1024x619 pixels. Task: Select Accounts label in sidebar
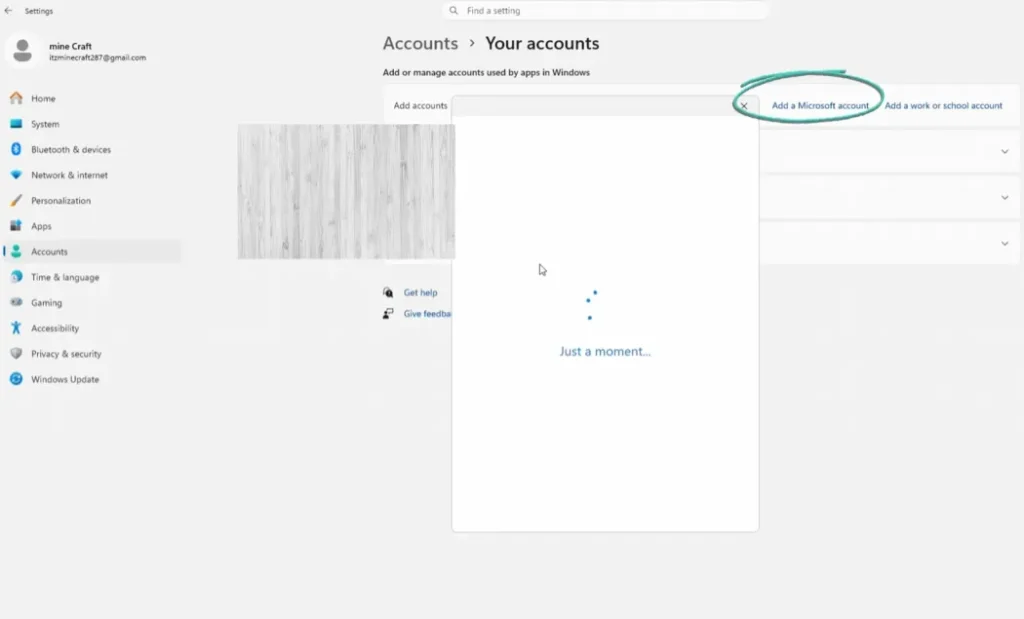49,251
